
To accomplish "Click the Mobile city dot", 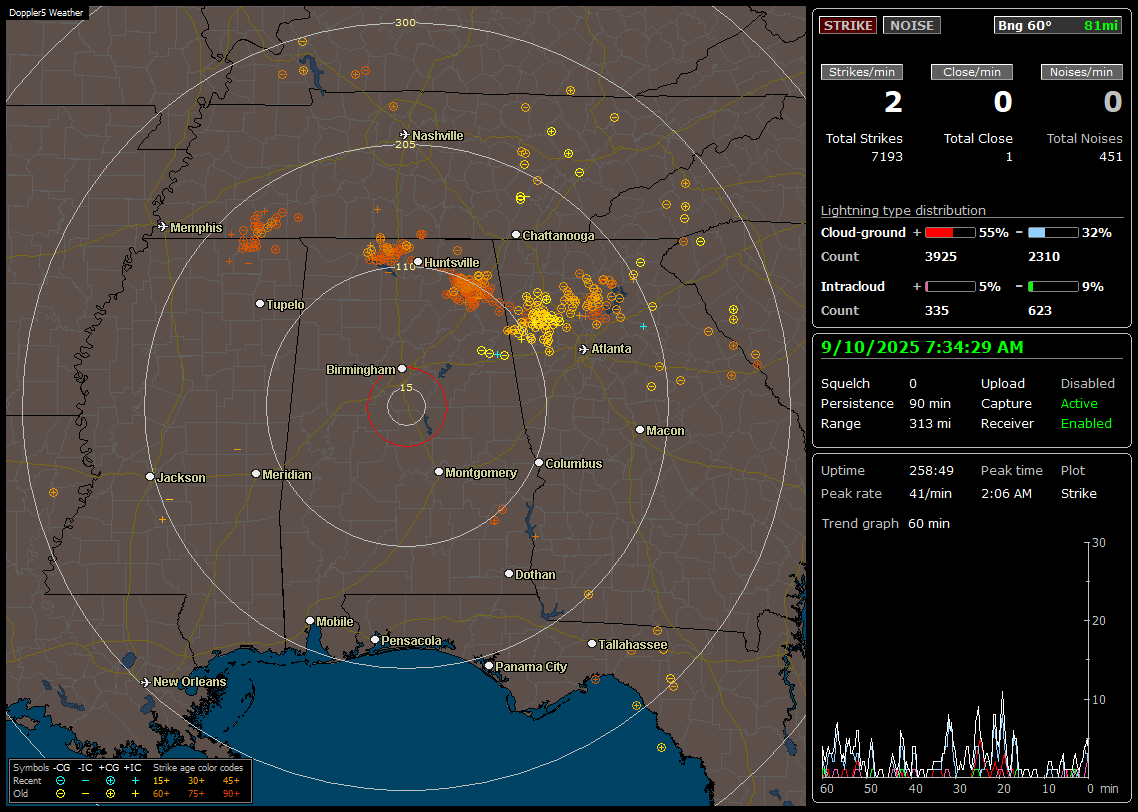I will click(310, 621).
